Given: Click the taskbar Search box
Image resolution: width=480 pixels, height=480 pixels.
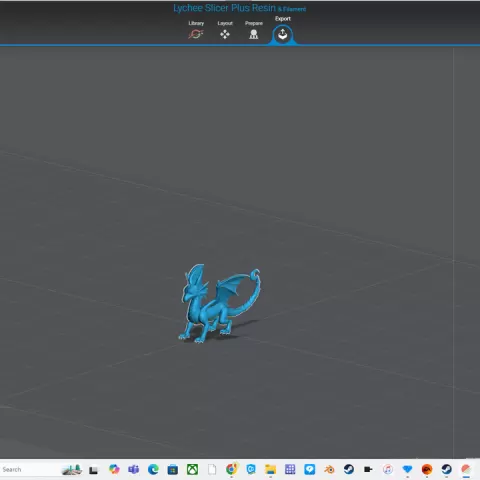Looking at the screenshot, I should (x=30, y=469).
